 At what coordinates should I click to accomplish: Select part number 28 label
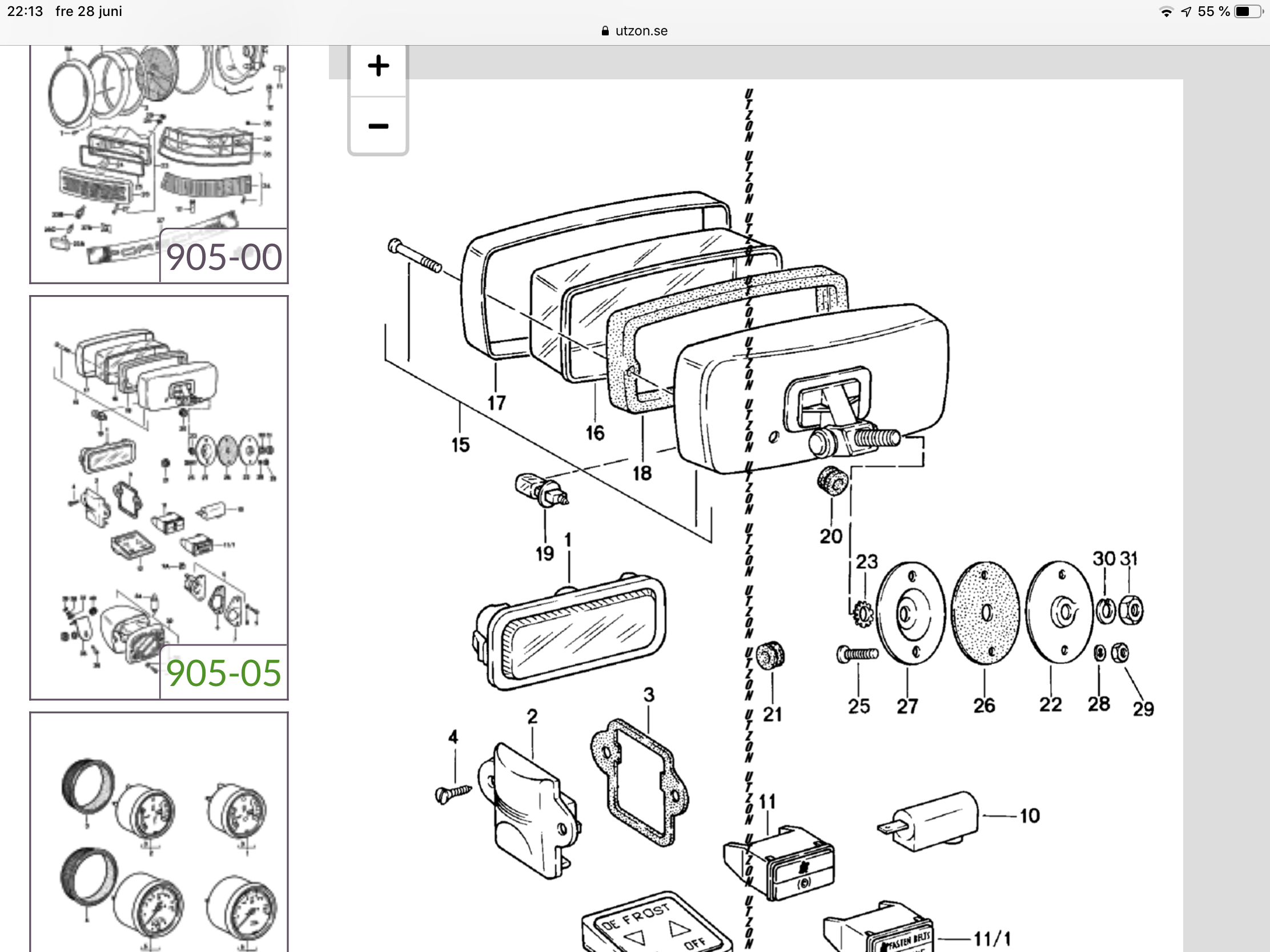(x=1099, y=704)
